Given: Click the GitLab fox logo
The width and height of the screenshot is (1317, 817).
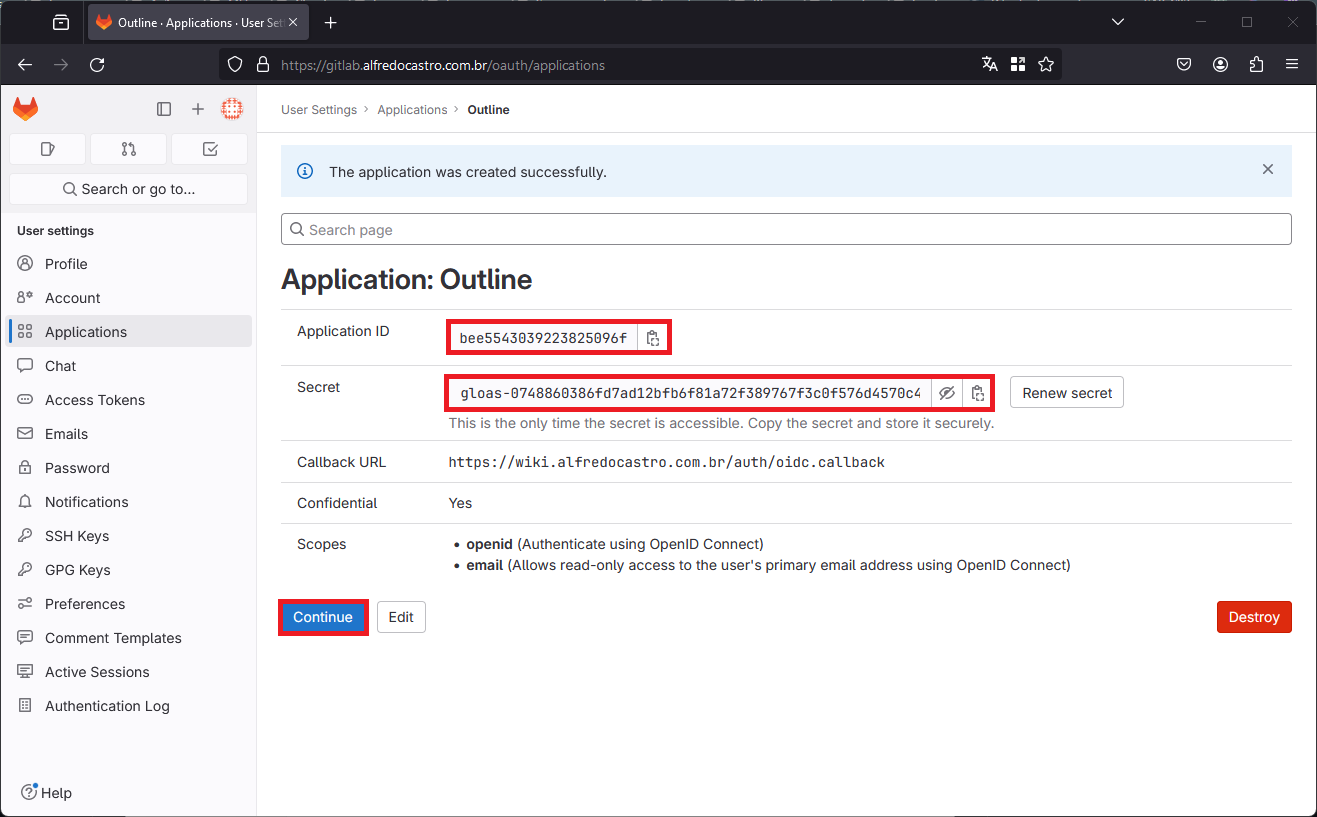Looking at the screenshot, I should [x=26, y=109].
